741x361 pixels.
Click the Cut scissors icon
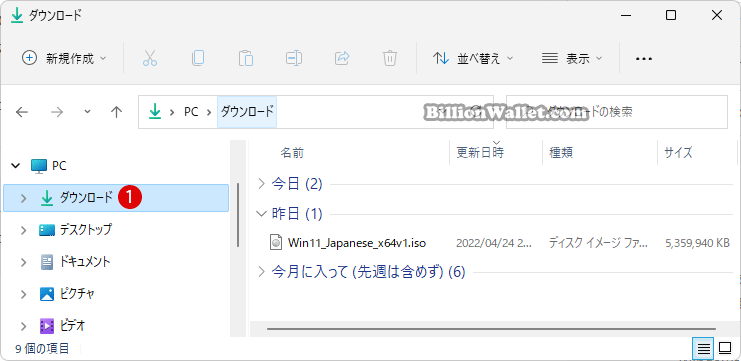tap(149, 59)
